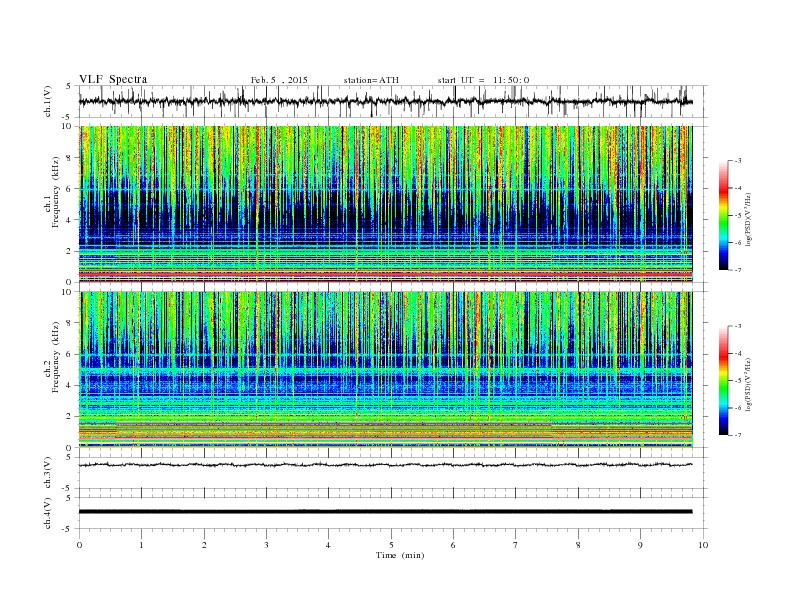Click the "start UT = 11:50:0" header text
The width and height of the screenshot is (792, 612).
tap(483, 80)
